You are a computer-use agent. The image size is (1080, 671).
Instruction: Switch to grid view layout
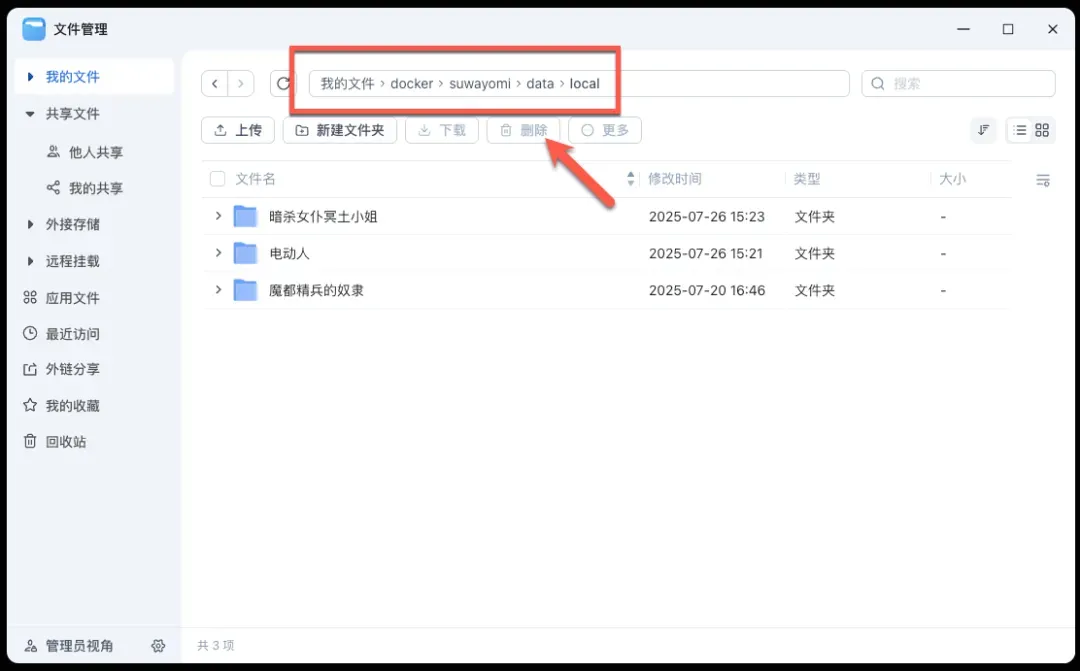click(1042, 130)
